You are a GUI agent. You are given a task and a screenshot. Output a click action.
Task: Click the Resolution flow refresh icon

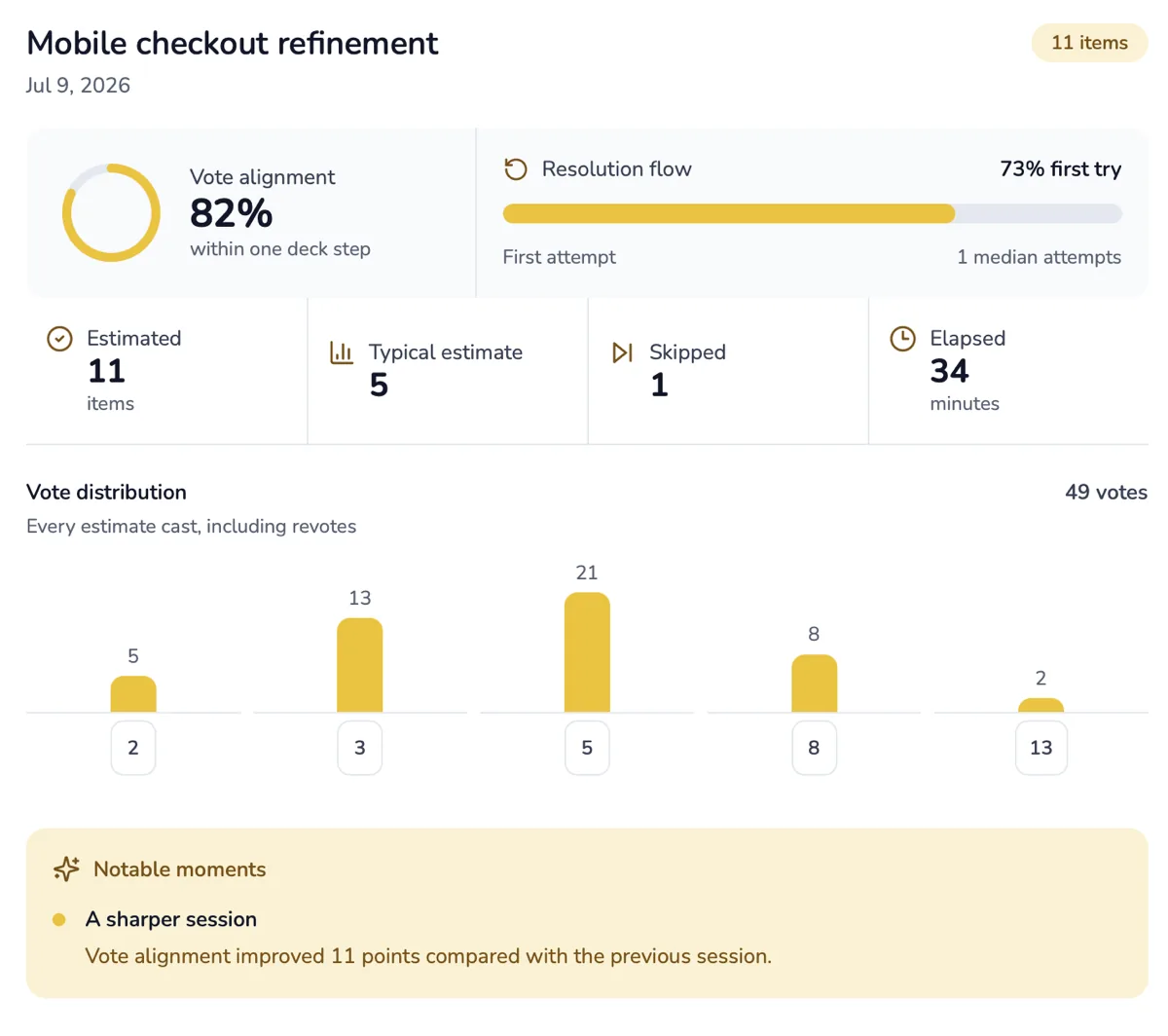(516, 169)
